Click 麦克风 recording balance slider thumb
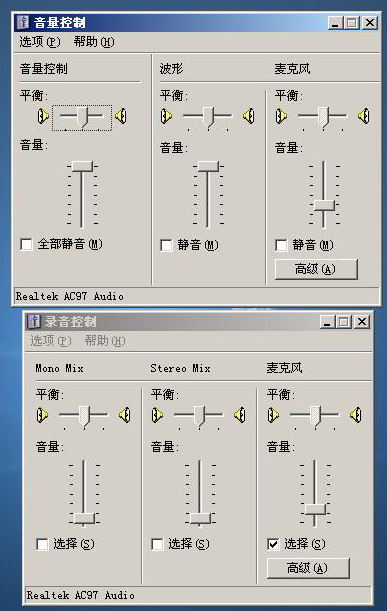 pos(315,416)
